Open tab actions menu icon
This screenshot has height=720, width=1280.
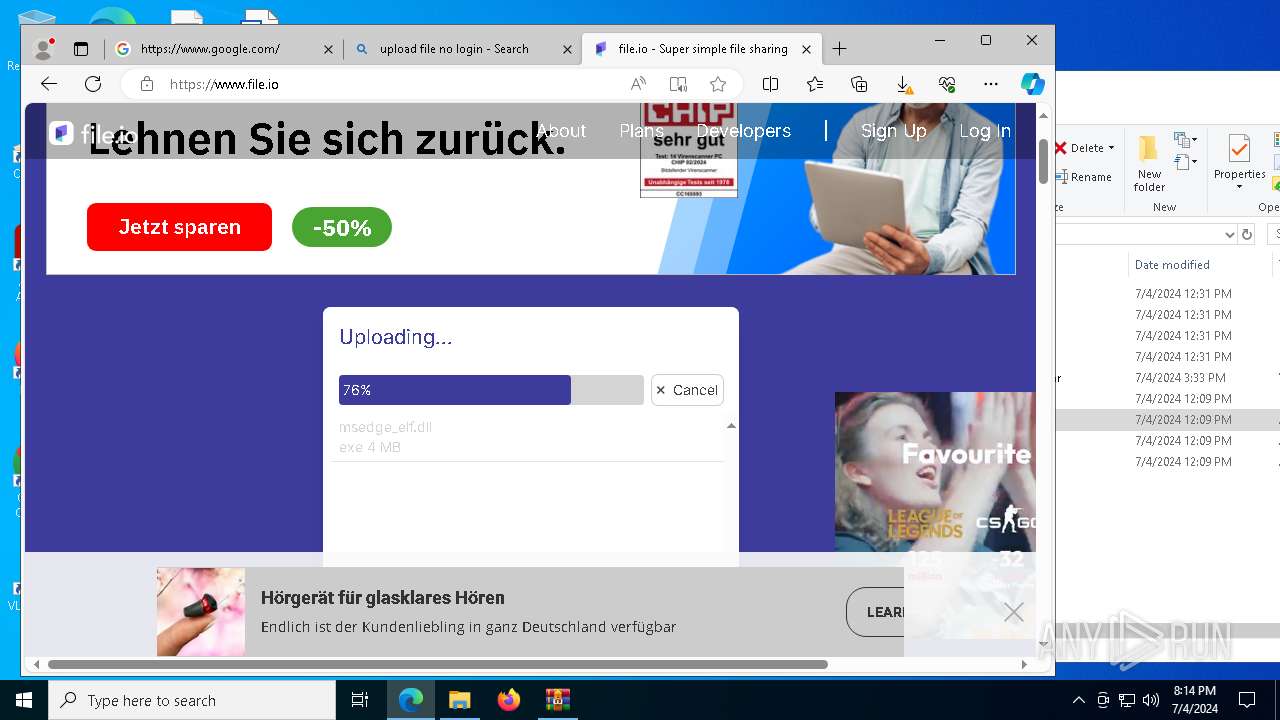[81, 48]
